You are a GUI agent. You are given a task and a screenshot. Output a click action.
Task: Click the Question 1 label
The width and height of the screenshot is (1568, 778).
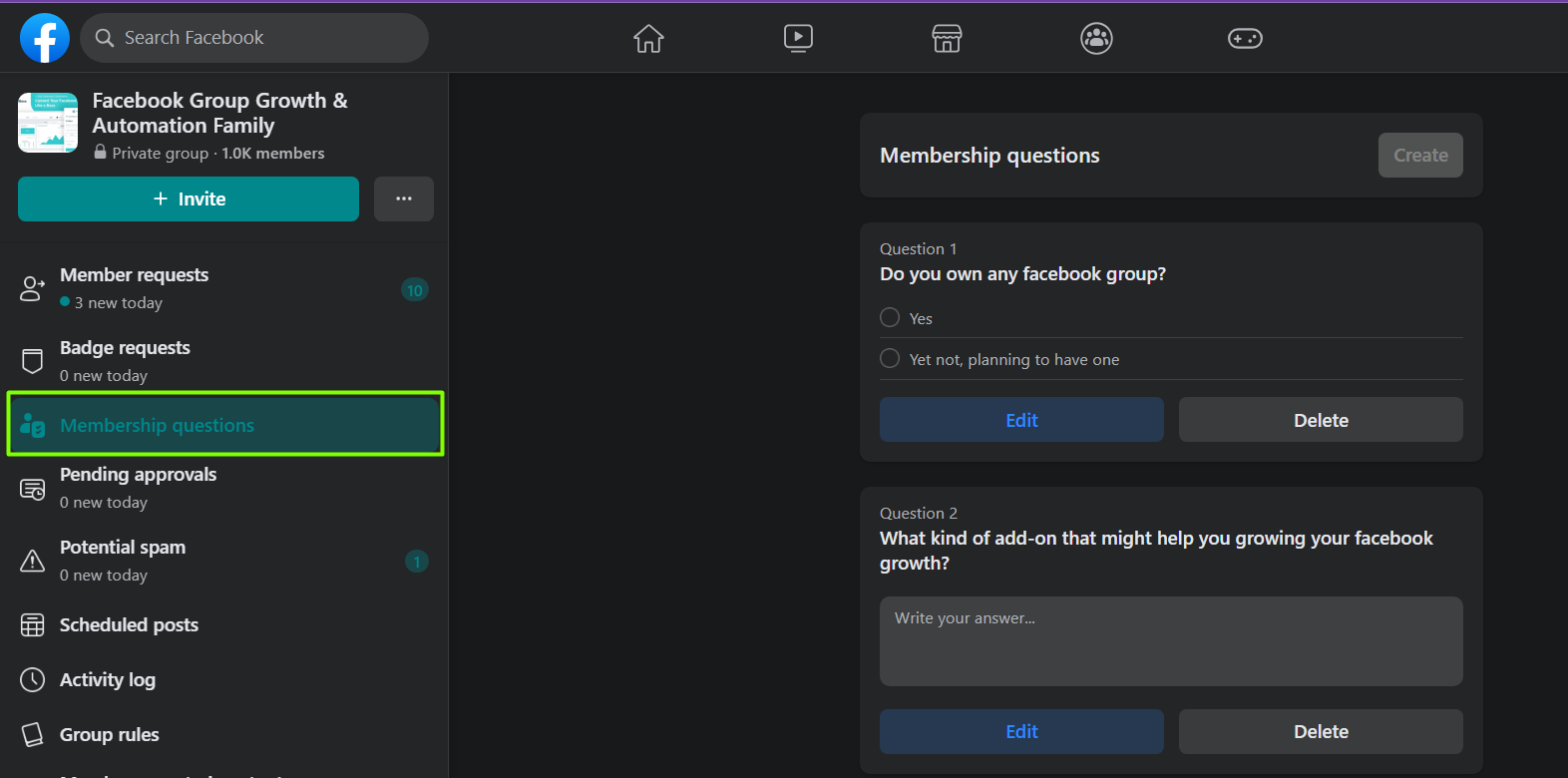pos(919,249)
